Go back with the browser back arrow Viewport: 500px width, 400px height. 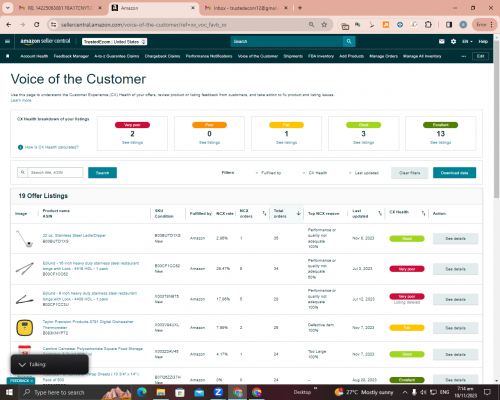[x=9, y=25]
